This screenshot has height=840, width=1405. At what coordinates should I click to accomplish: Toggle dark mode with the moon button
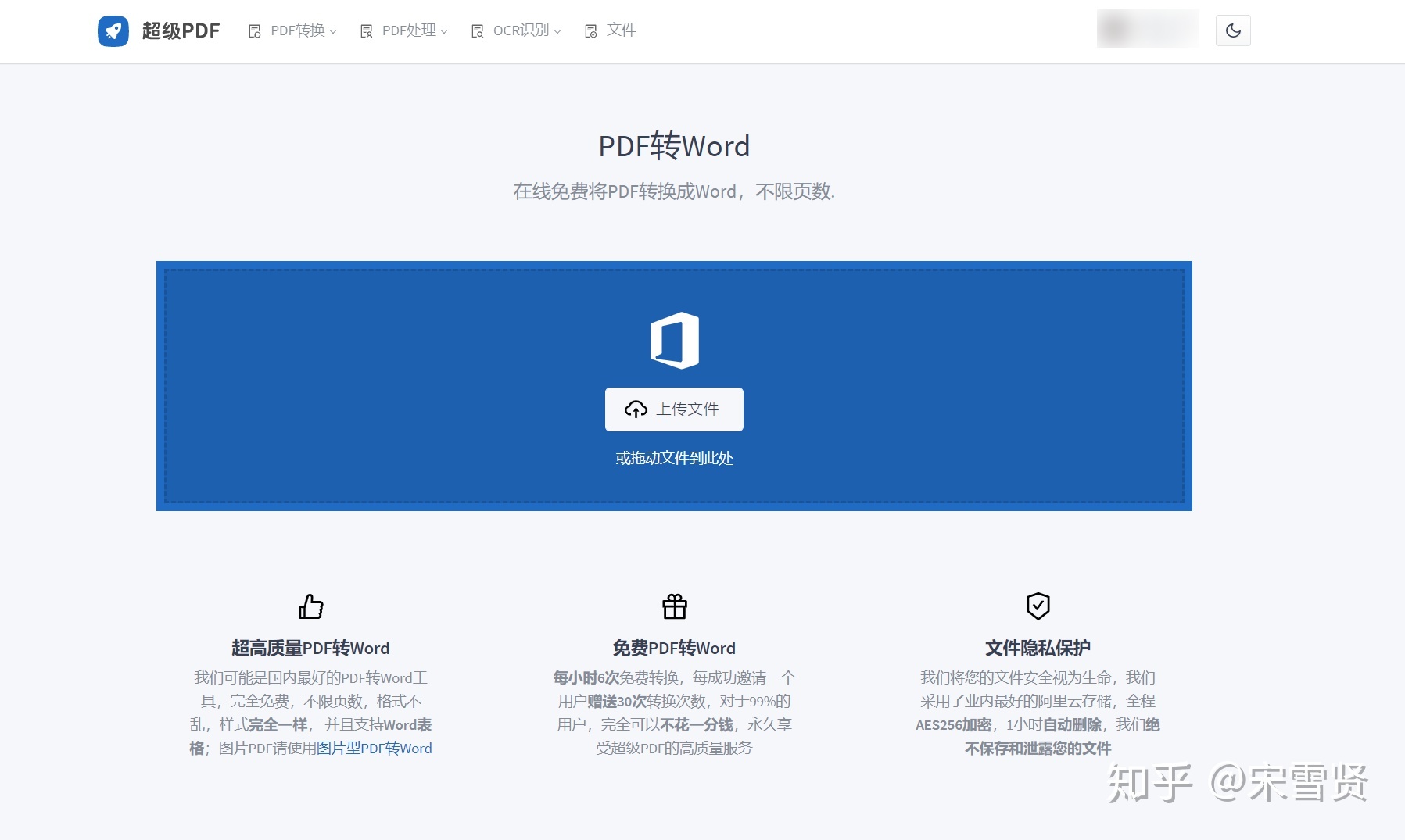(1233, 30)
